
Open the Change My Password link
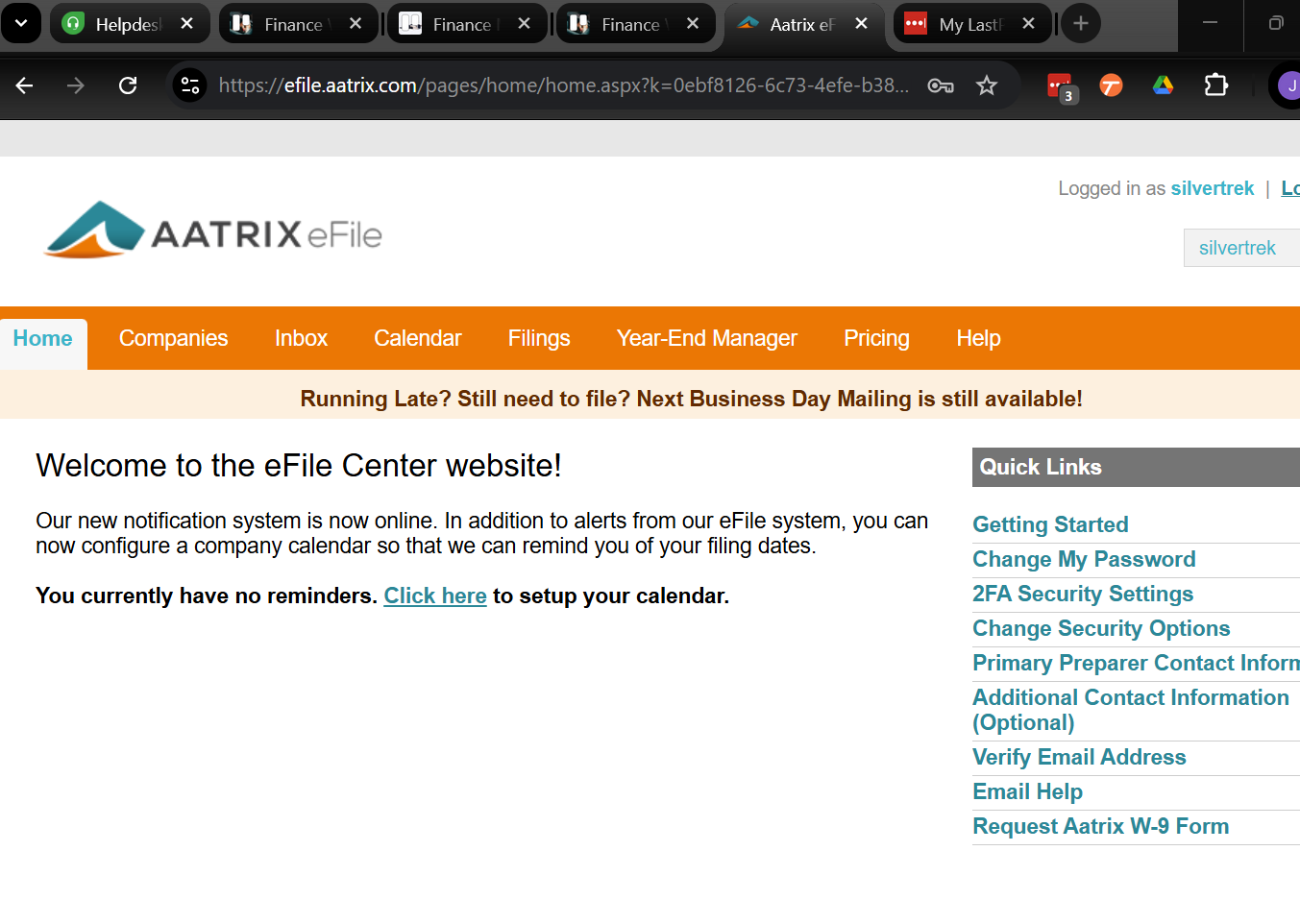coord(1084,559)
